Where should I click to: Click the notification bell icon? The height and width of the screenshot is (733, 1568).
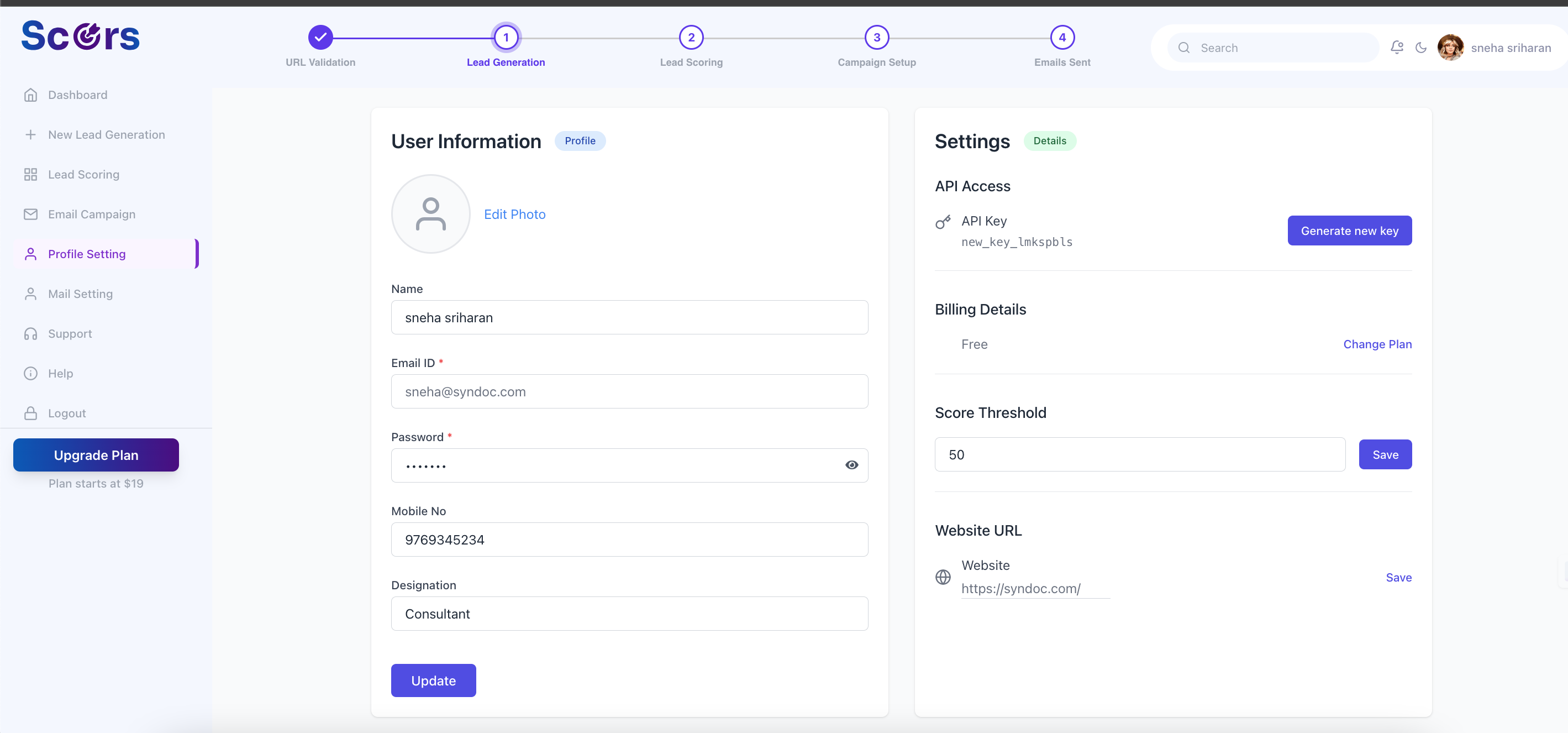click(1396, 48)
